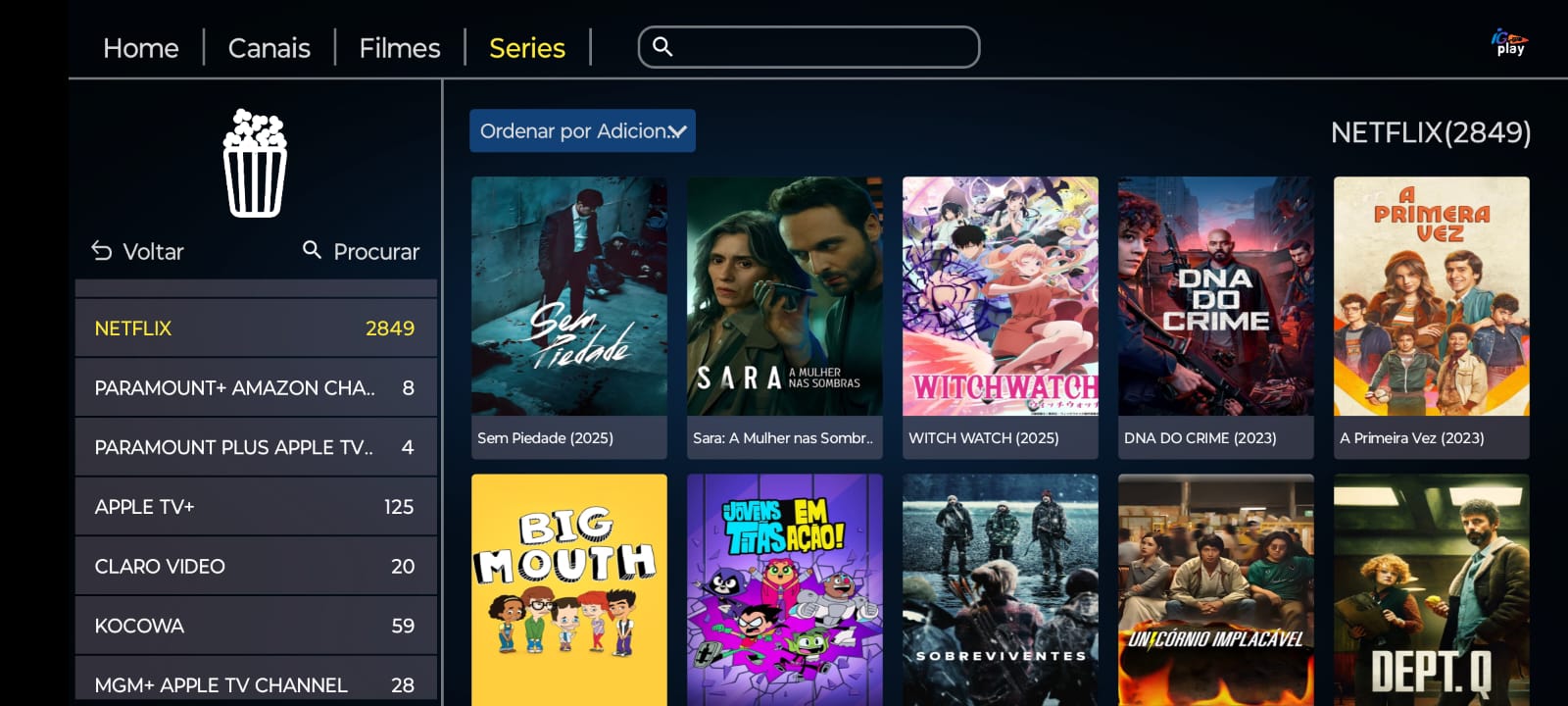Select DNA DO CRIME (2023) poster
Viewport: 1568px width, 706px height.
tap(1216, 318)
